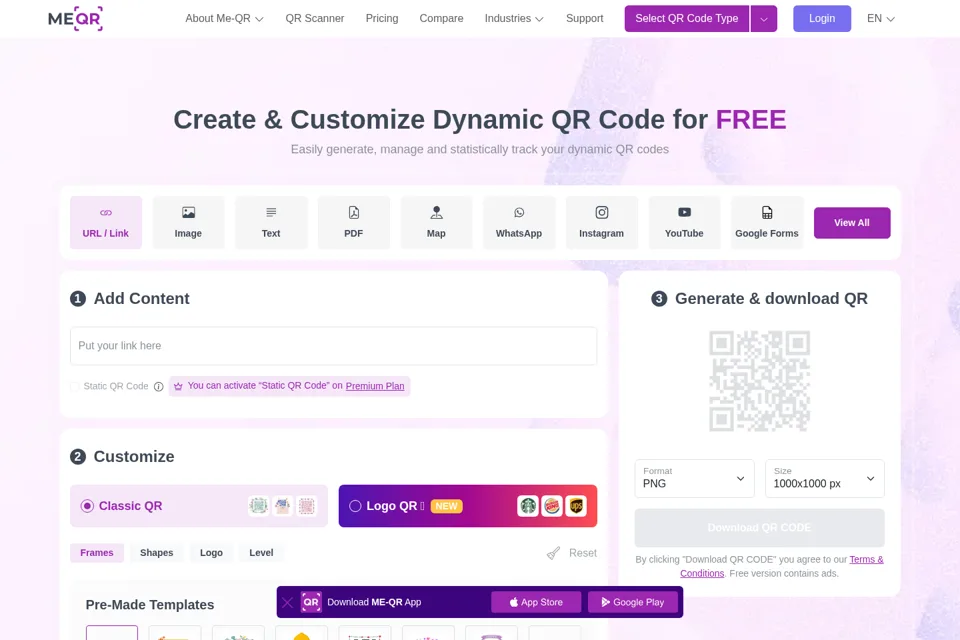Click the Download QR CODE button
Image resolution: width=960 pixels, height=640 pixels.
[759, 528]
